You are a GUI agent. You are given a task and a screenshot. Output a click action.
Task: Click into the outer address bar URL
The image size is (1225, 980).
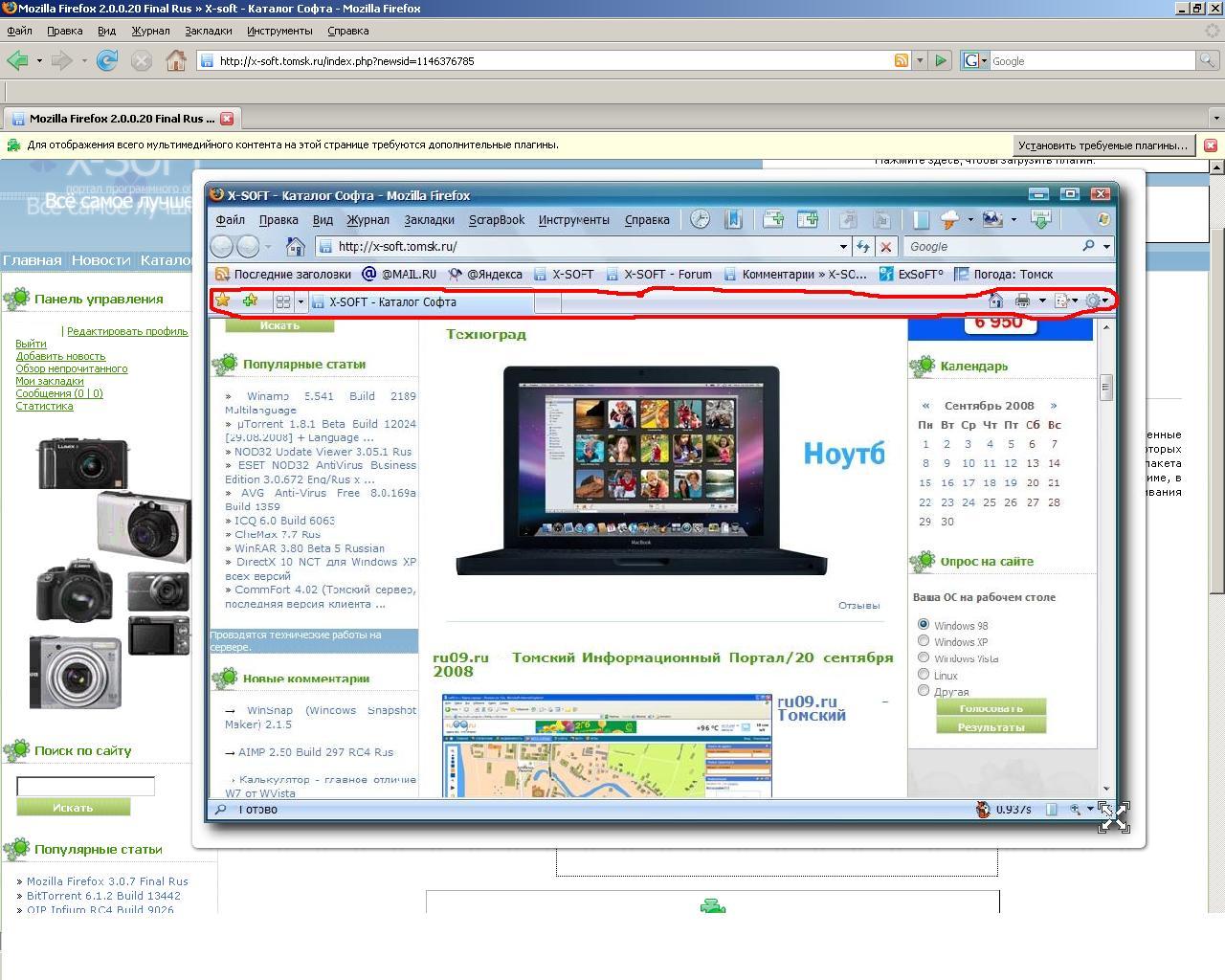click(x=546, y=60)
